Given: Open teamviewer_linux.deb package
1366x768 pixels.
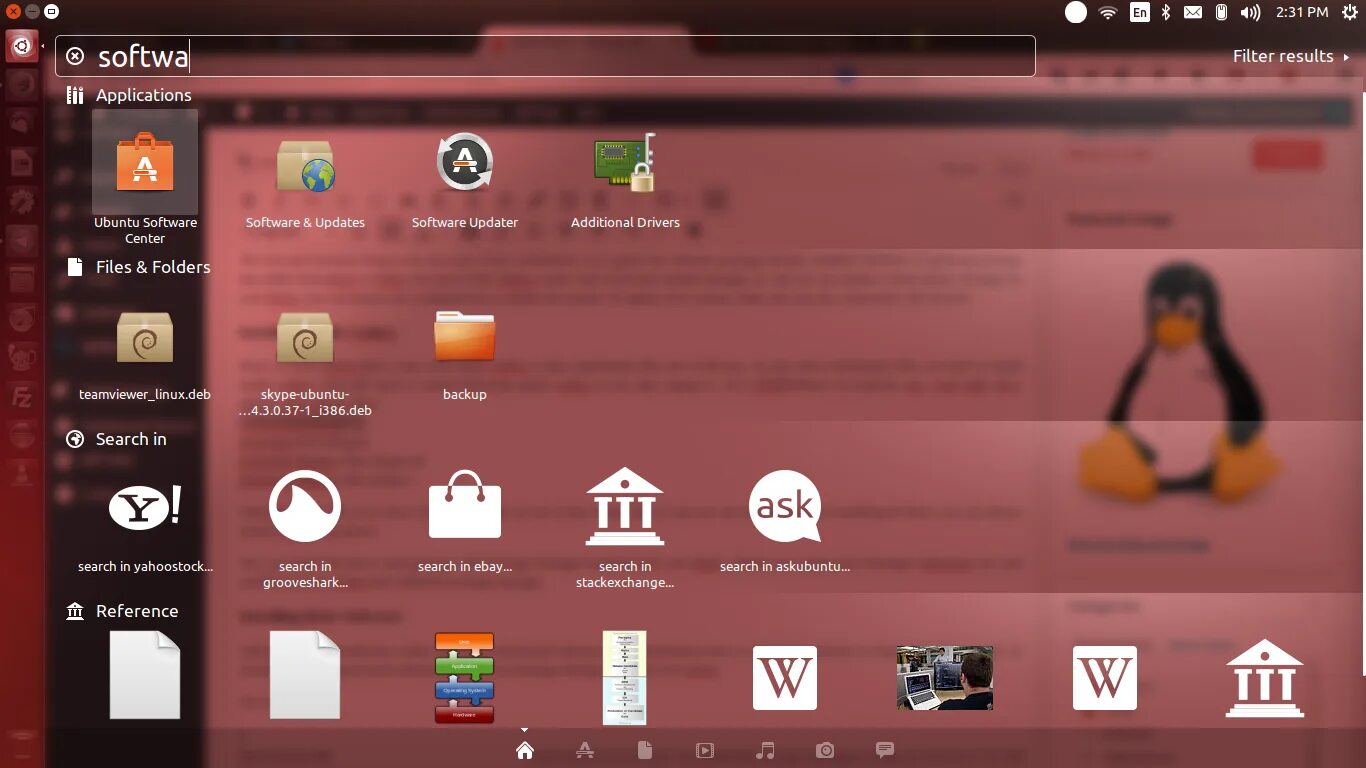Looking at the screenshot, I should (145, 353).
